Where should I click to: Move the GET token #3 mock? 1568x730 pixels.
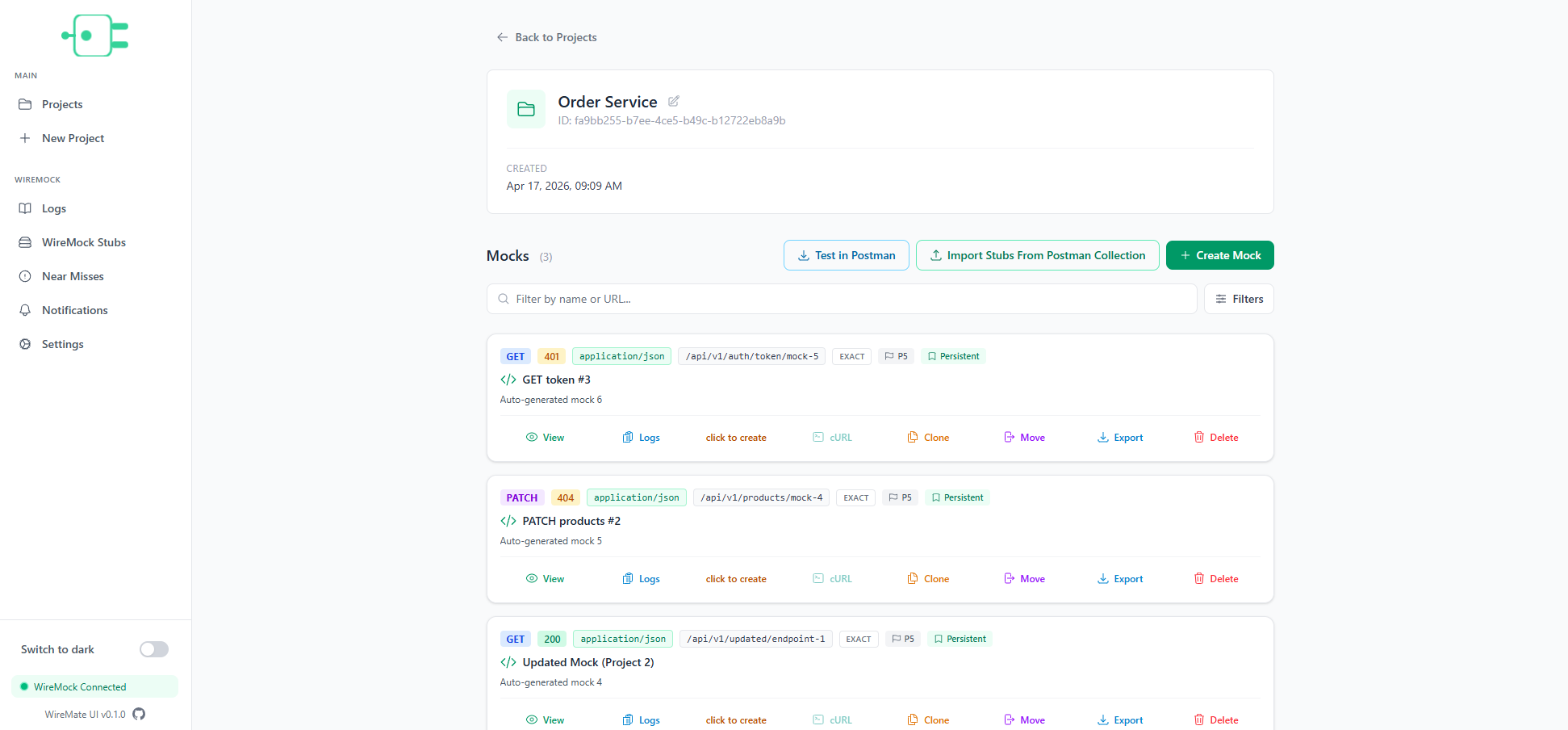(1024, 438)
